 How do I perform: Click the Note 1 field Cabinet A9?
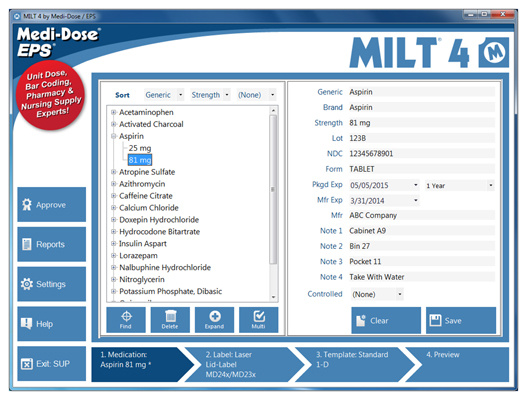[x=421, y=231]
